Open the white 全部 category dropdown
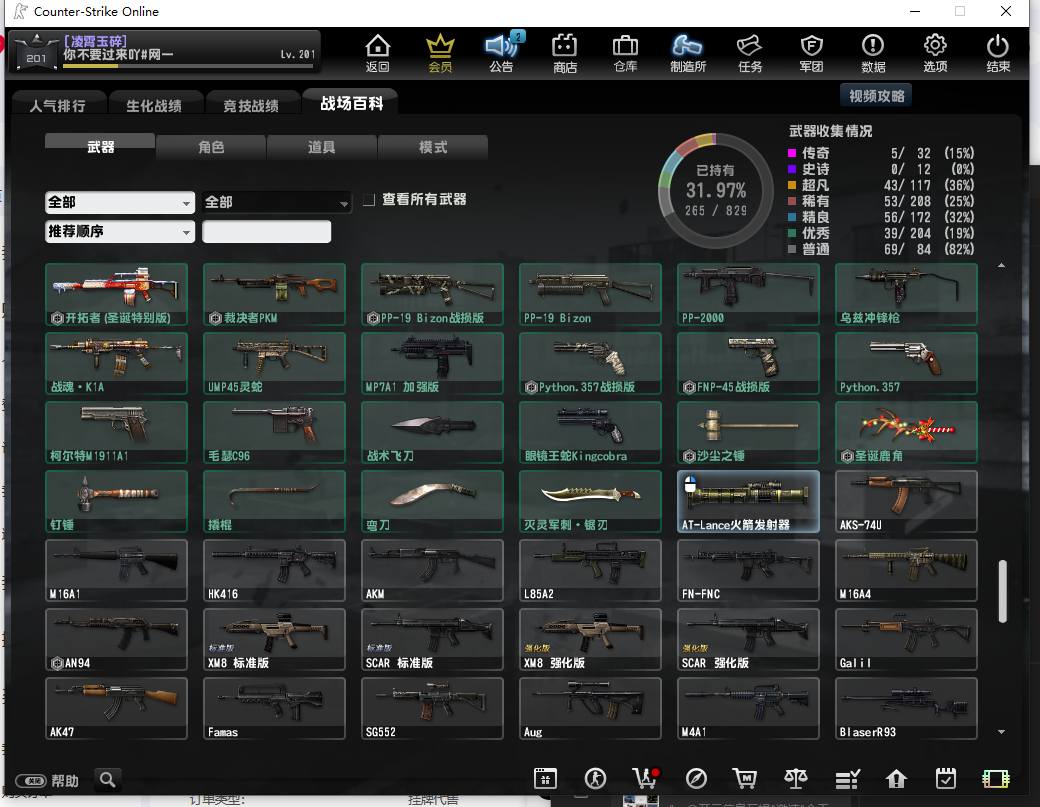The width and height of the screenshot is (1040, 807). (x=120, y=202)
